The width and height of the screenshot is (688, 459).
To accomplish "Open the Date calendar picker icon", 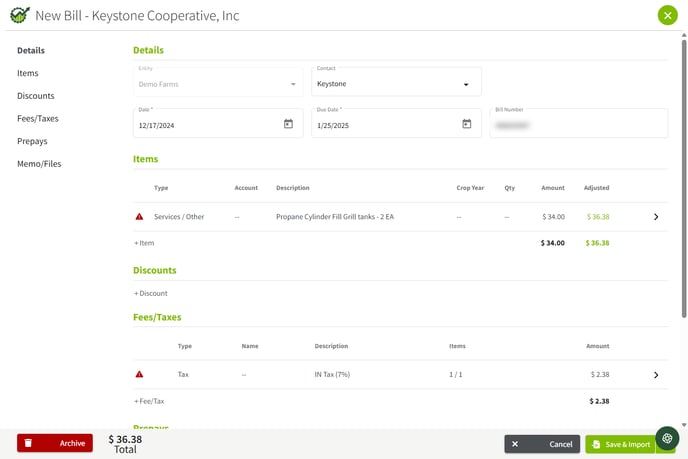I will [288, 124].
